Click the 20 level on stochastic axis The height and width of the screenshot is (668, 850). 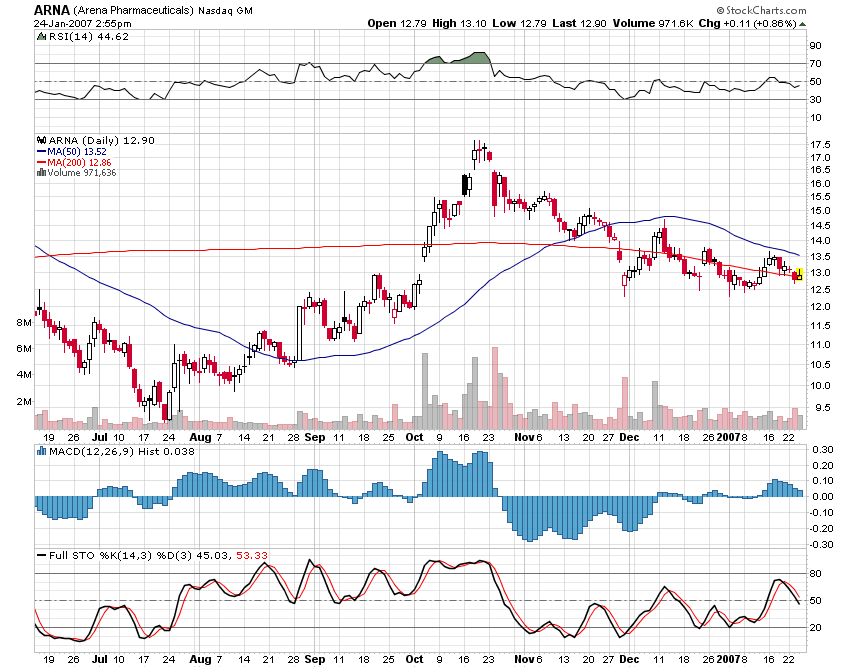pos(815,628)
